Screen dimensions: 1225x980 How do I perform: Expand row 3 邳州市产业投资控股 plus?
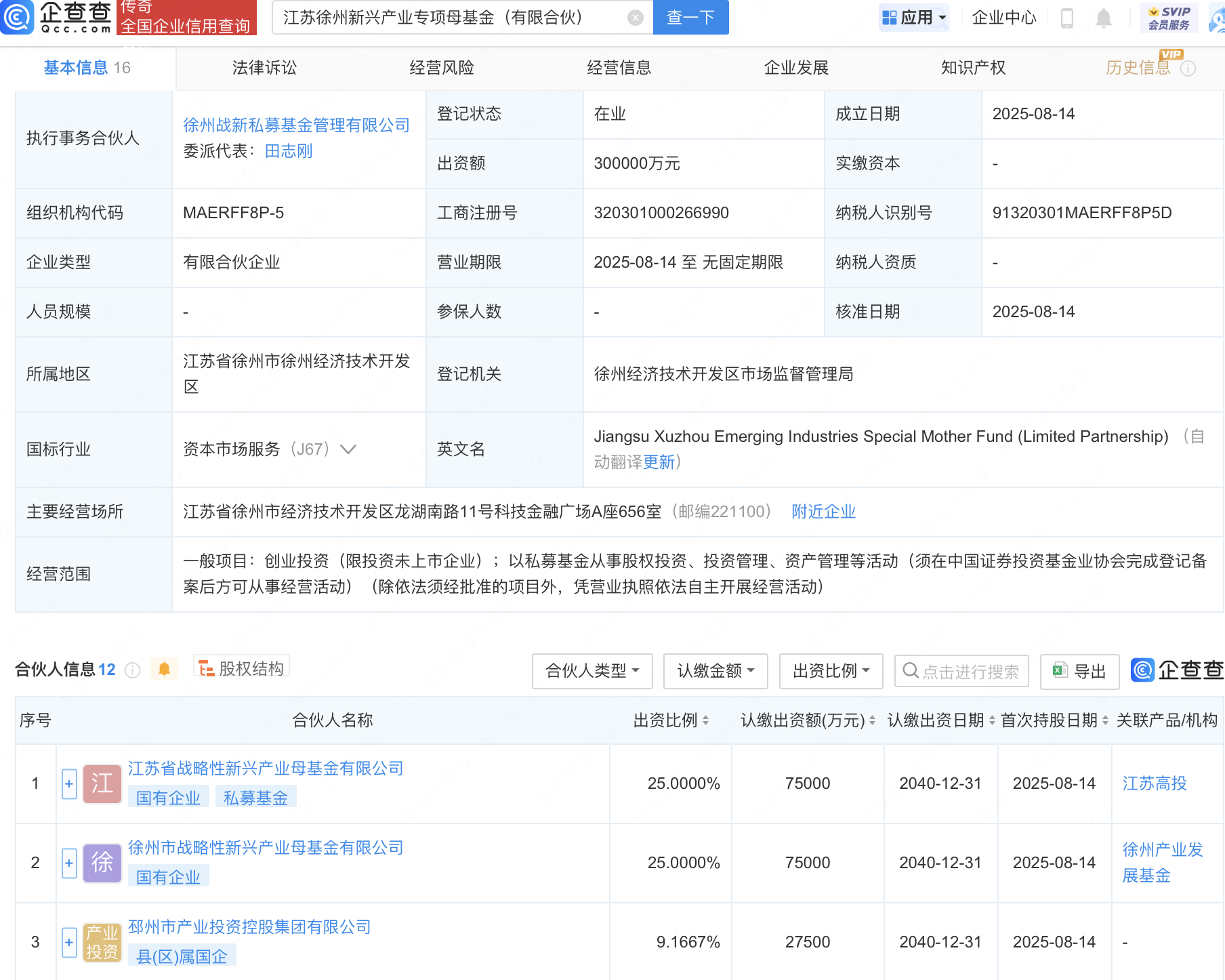point(69,942)
